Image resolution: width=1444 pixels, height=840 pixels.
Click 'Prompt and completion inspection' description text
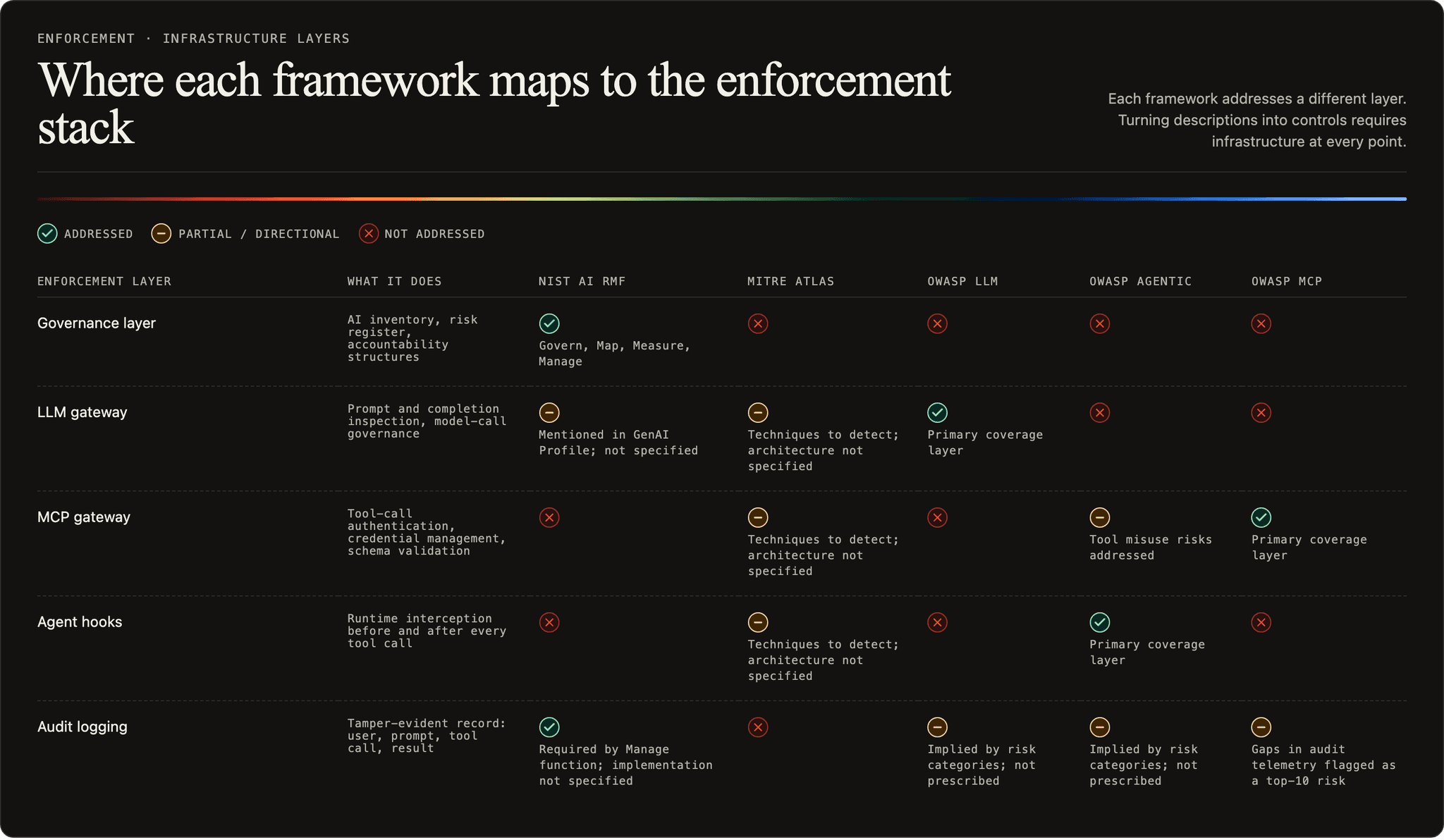click(x=427, y=421)
